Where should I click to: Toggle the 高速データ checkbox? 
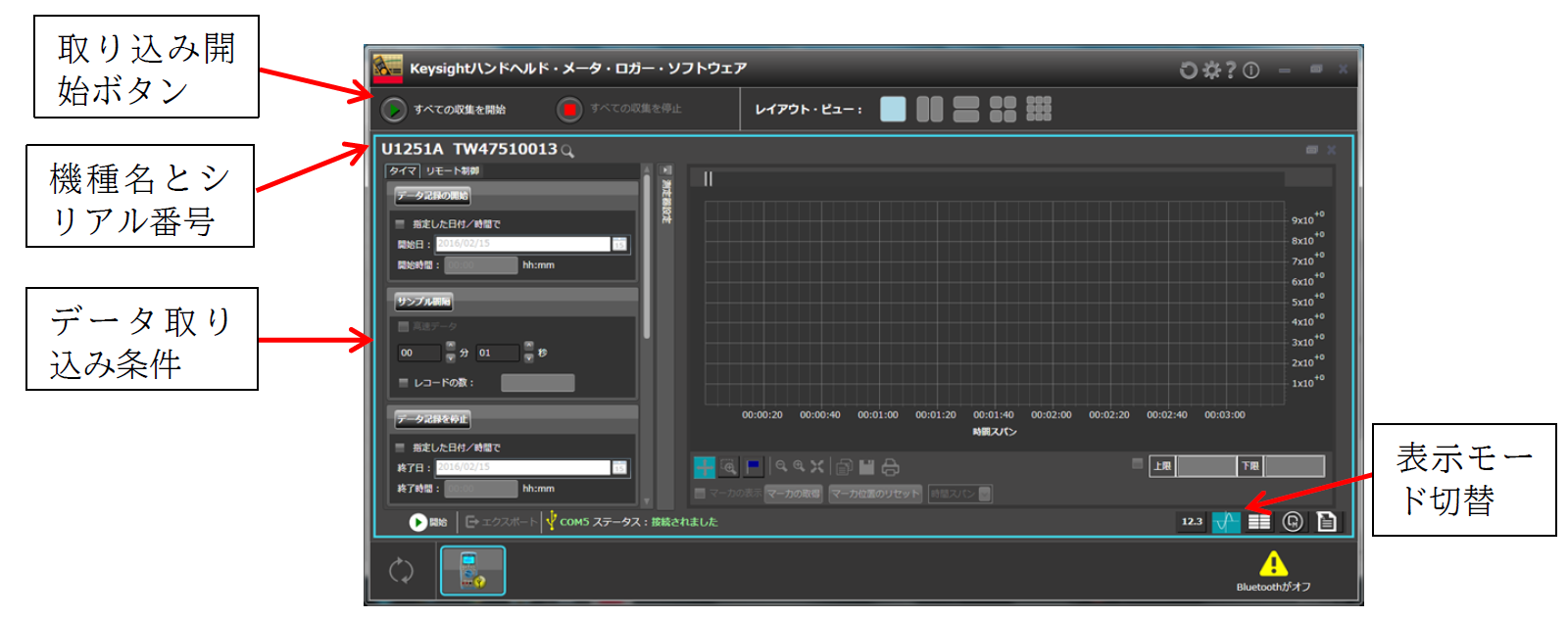tap(403, 326)
